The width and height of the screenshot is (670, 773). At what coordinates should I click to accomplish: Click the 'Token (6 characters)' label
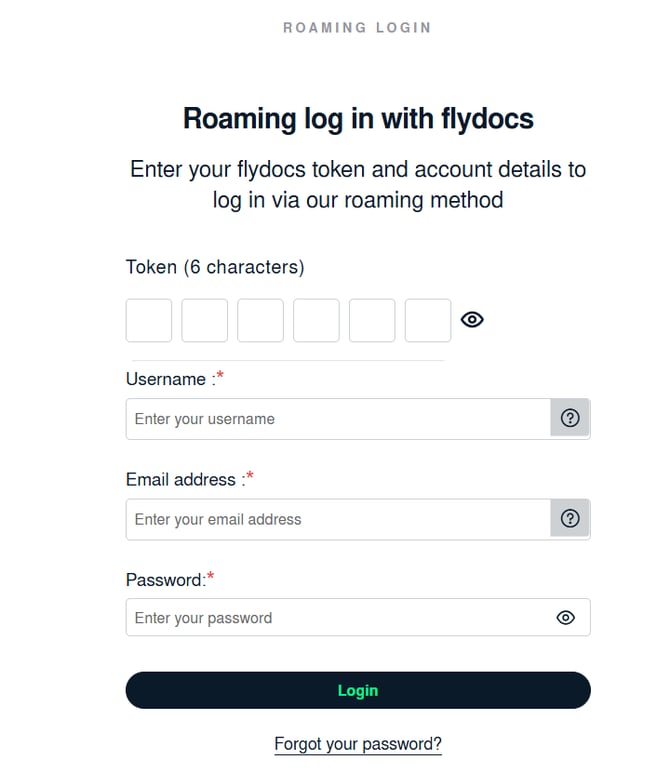click(x=215, y=267)
